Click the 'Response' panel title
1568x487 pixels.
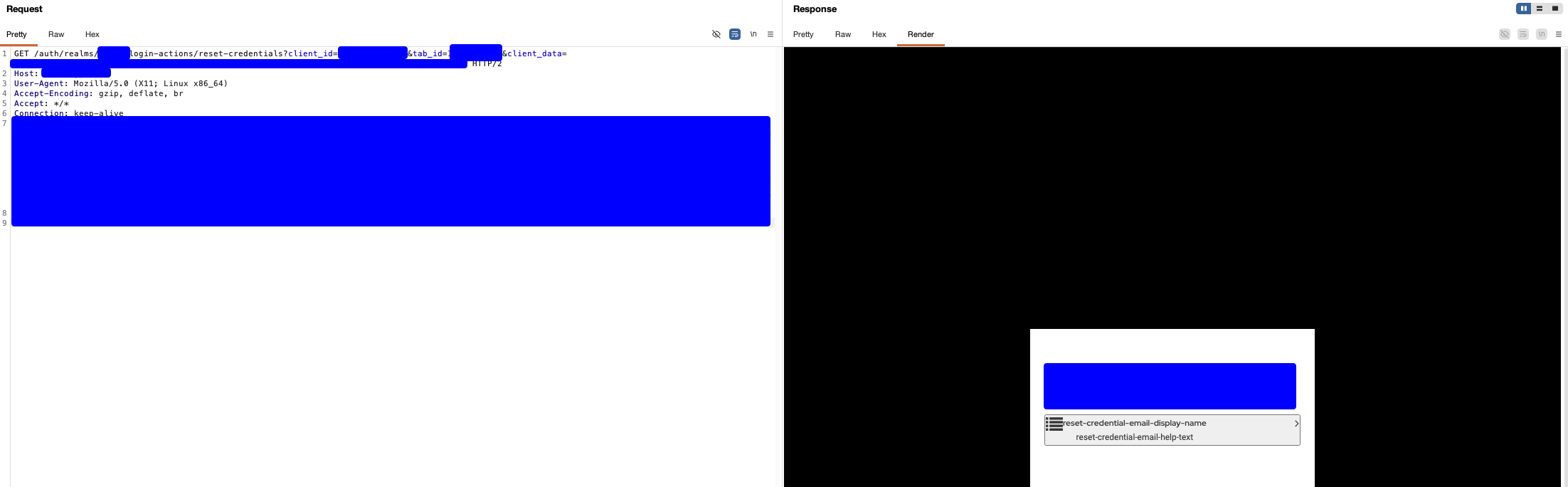pos(815,9)
